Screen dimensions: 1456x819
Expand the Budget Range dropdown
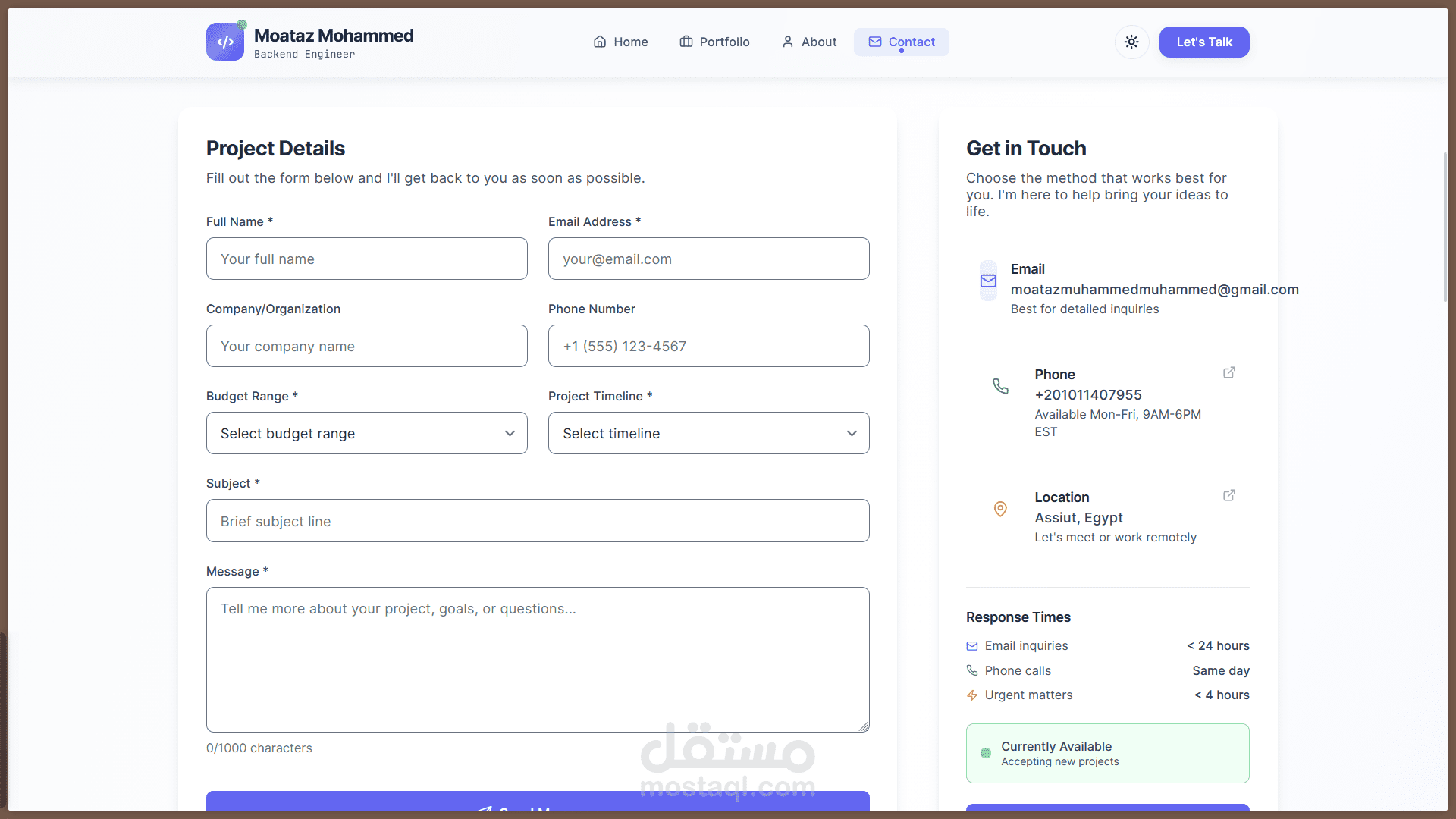point(366,433)
